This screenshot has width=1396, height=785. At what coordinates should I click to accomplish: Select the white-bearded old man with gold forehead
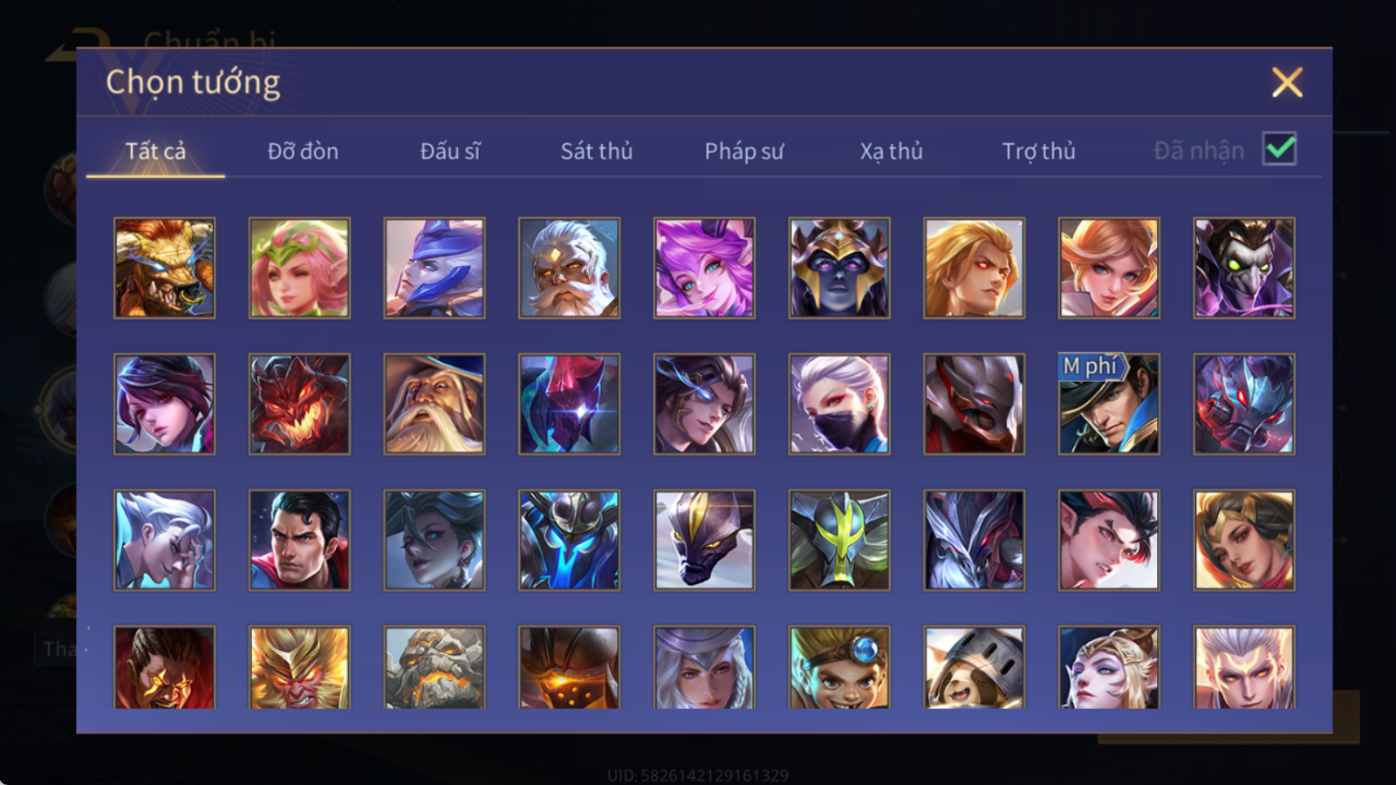pyautogui.click(x=569, y=268)
